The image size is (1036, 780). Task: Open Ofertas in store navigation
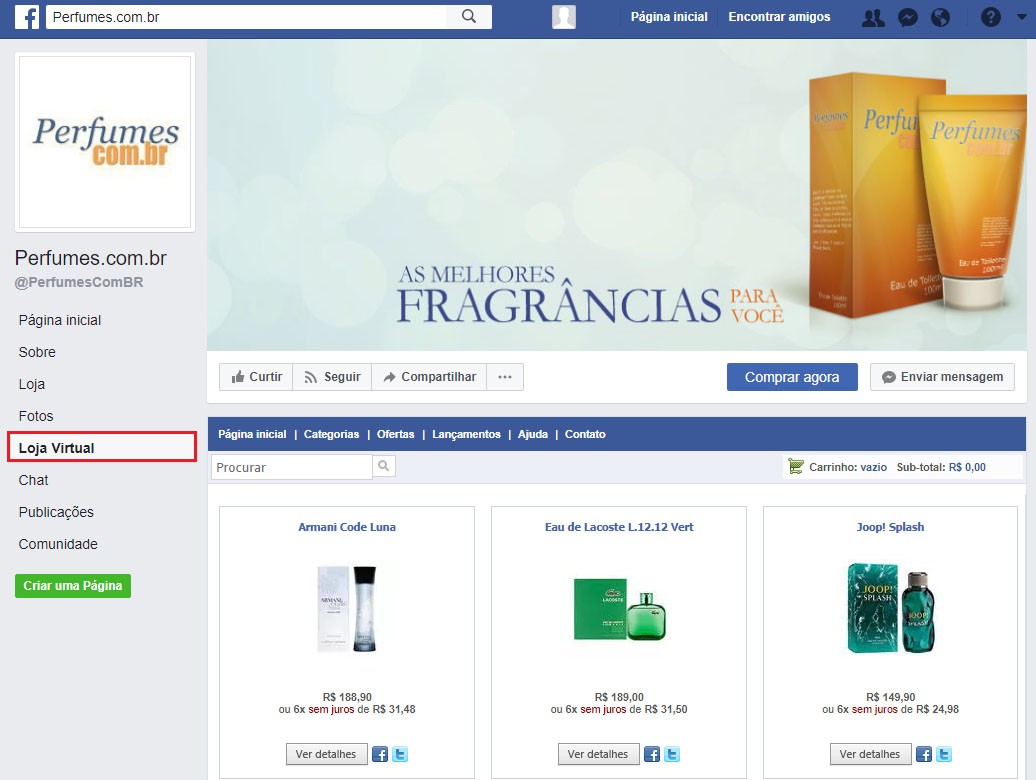click(395, 434)
